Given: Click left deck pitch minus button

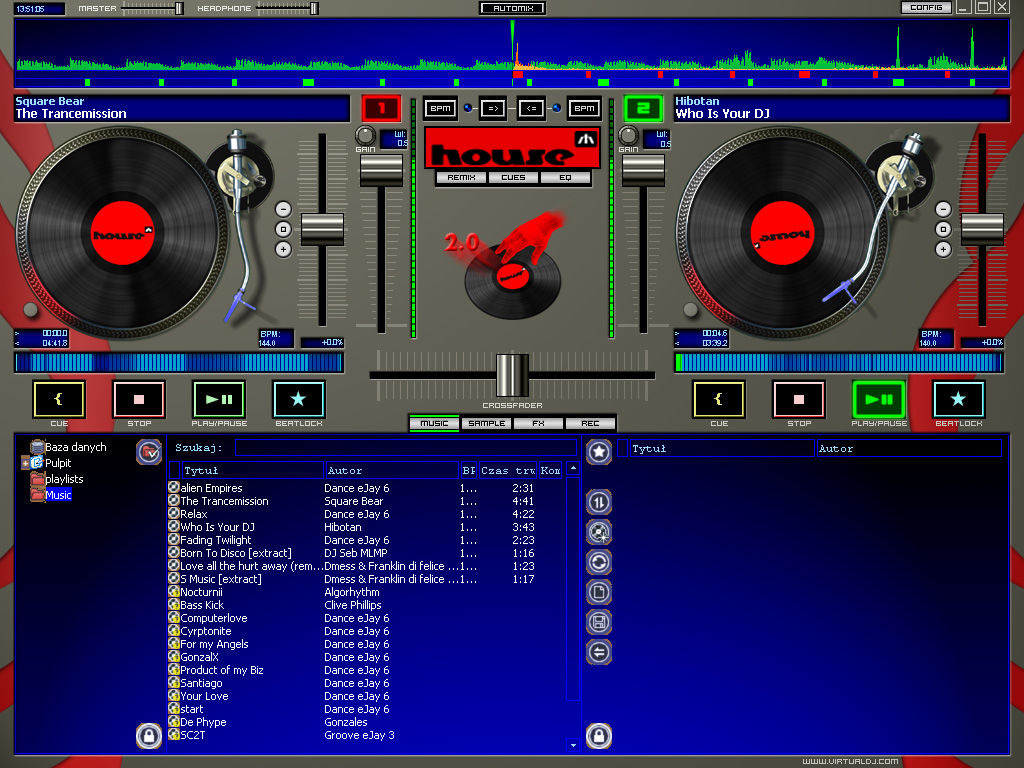Looking at the screenshot, I should pos(283,209).
